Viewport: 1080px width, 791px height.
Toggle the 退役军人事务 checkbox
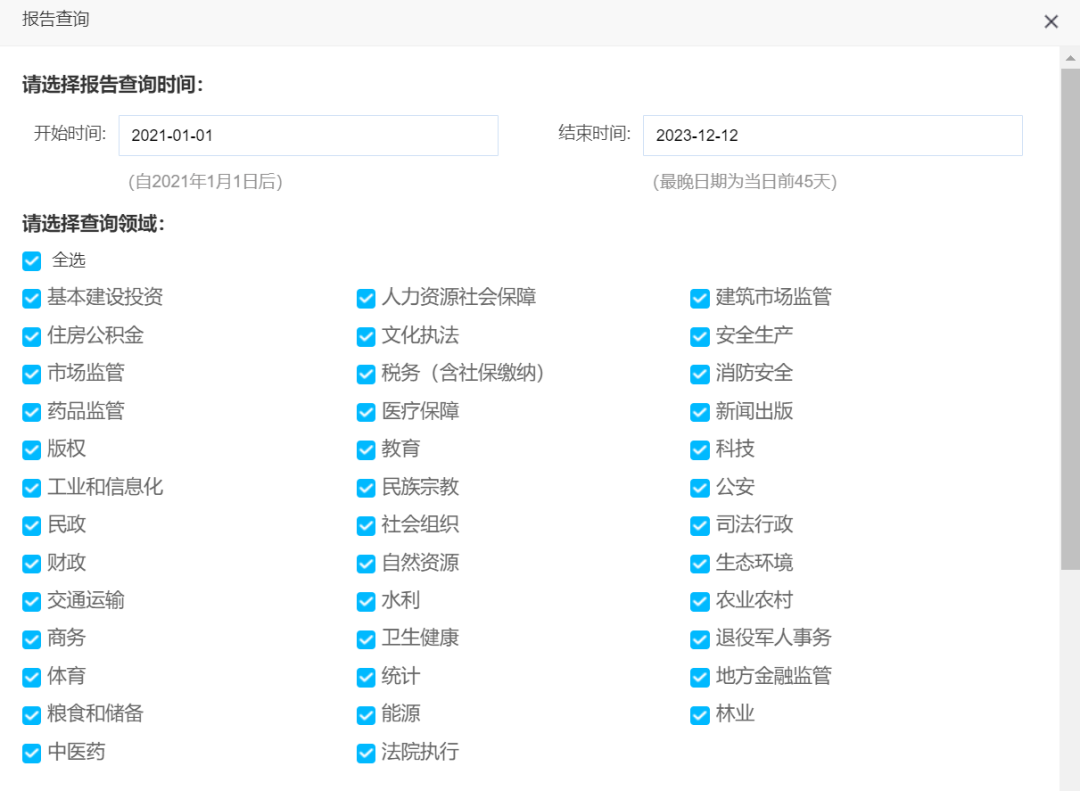coord(698,639)
